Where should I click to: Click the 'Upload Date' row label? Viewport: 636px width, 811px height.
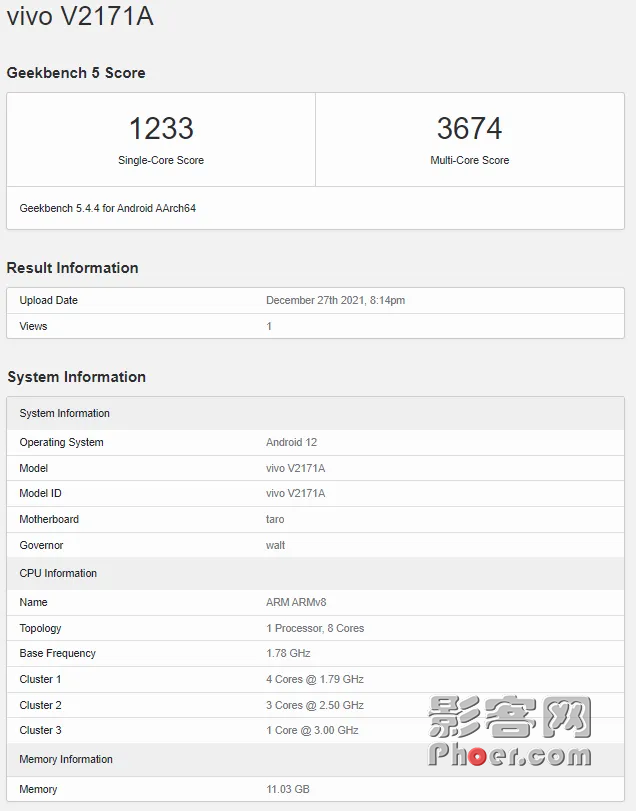49,301
